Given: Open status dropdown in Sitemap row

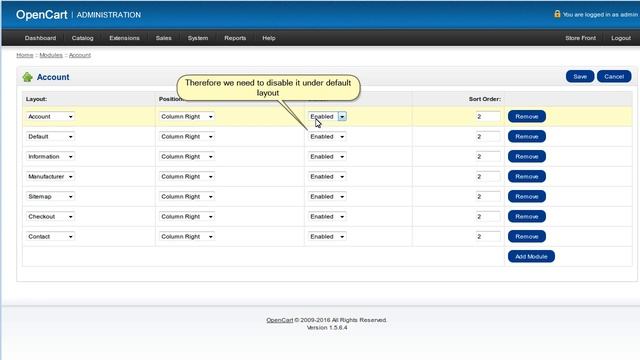Looking at the screenshot, I should (327, 196).
